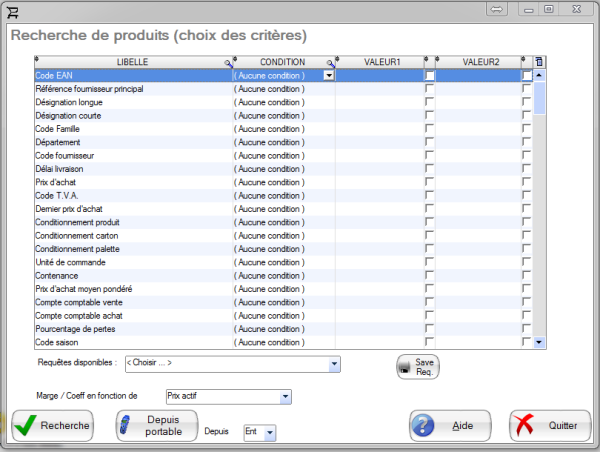Image resolution: width=600 pixels, height=452 pixels.
Task: Click the magnifier icon in LIBELLE header
Action: (228, 63)
